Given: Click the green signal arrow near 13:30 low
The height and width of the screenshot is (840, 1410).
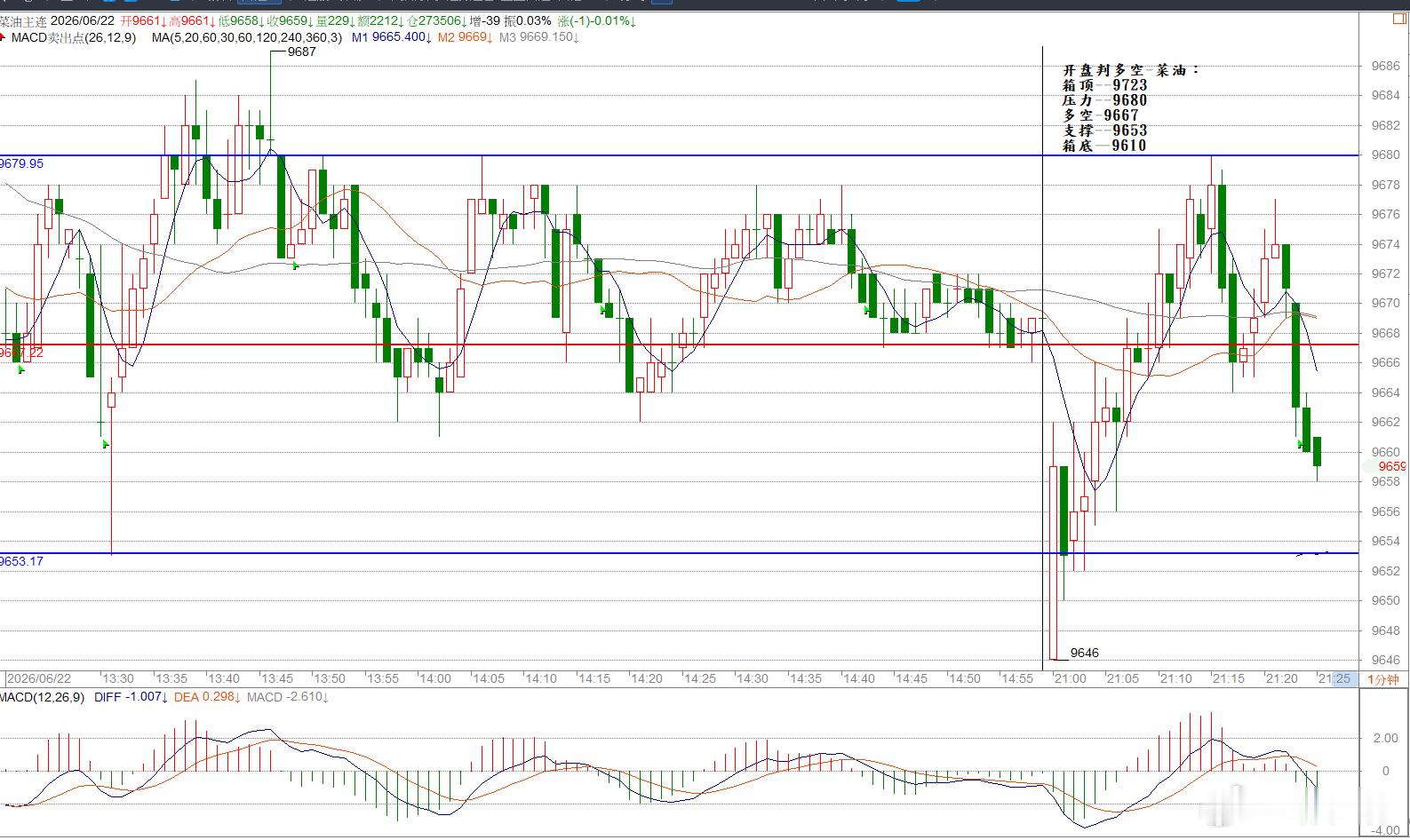Looking at the screenshot, I should [106, 443].
